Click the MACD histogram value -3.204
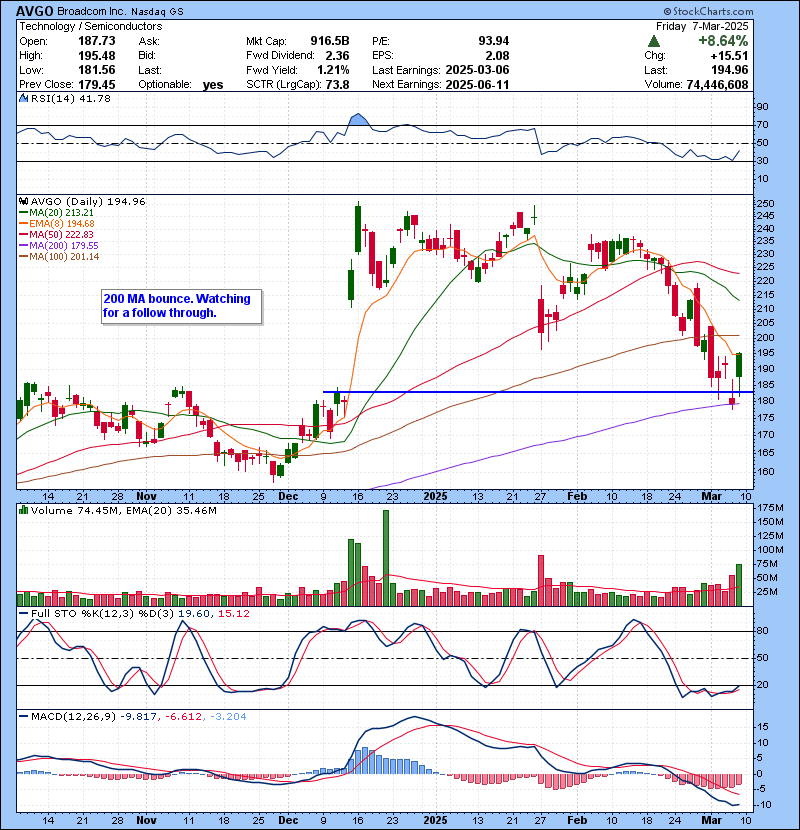800x830 pixels. click(228, 717)
